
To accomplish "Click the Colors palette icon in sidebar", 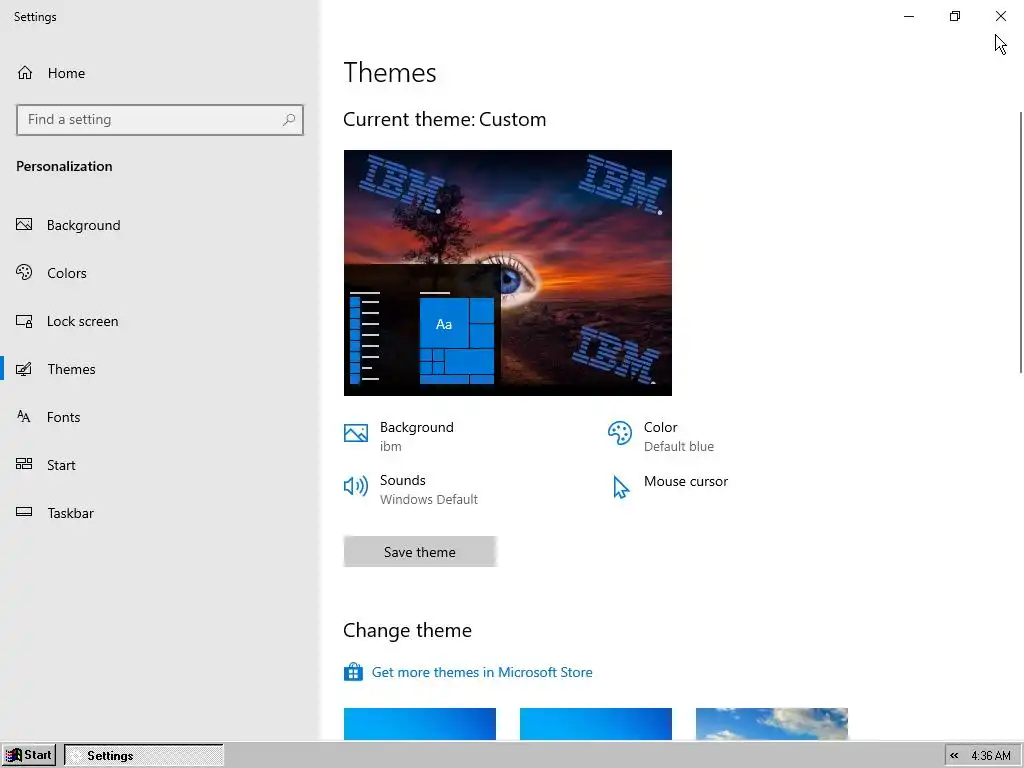I will point(24,272).
